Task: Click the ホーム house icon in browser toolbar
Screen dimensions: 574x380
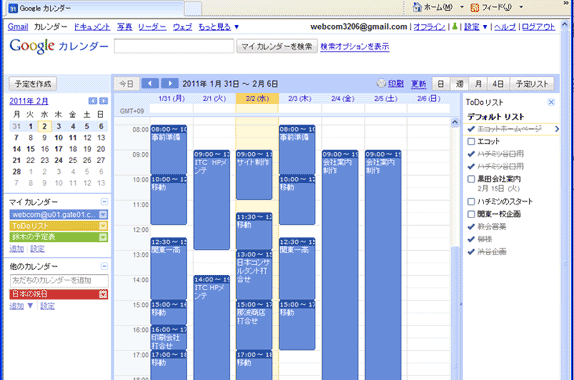Action: click(x=417, y=7)
